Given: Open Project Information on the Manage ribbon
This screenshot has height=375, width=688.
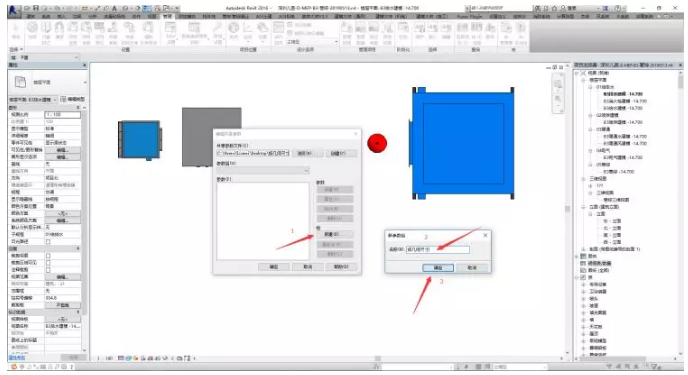Looking at the screenshot, I should (73, 30).
